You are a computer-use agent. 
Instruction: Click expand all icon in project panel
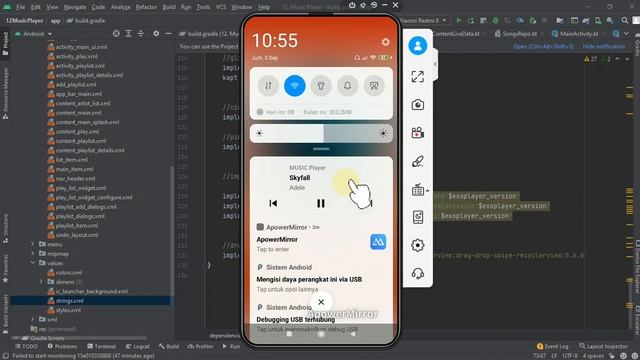129,33
